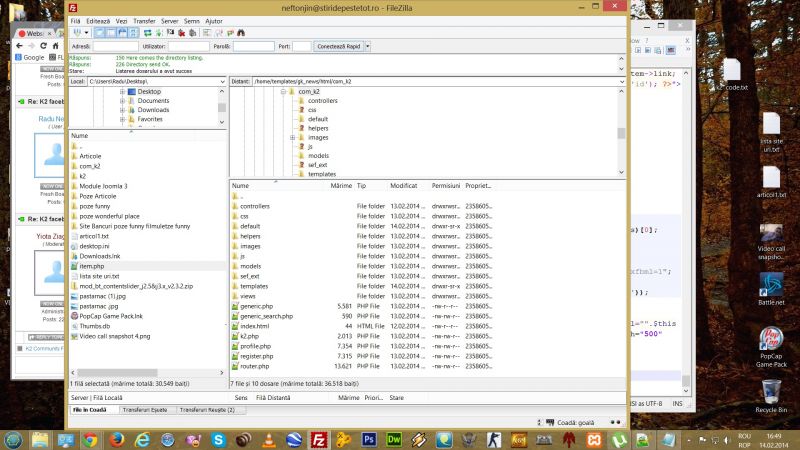This screenshot has height=450, width=800.
Task: Select 'helpers' node in remote tree
Action: (317, 129)
